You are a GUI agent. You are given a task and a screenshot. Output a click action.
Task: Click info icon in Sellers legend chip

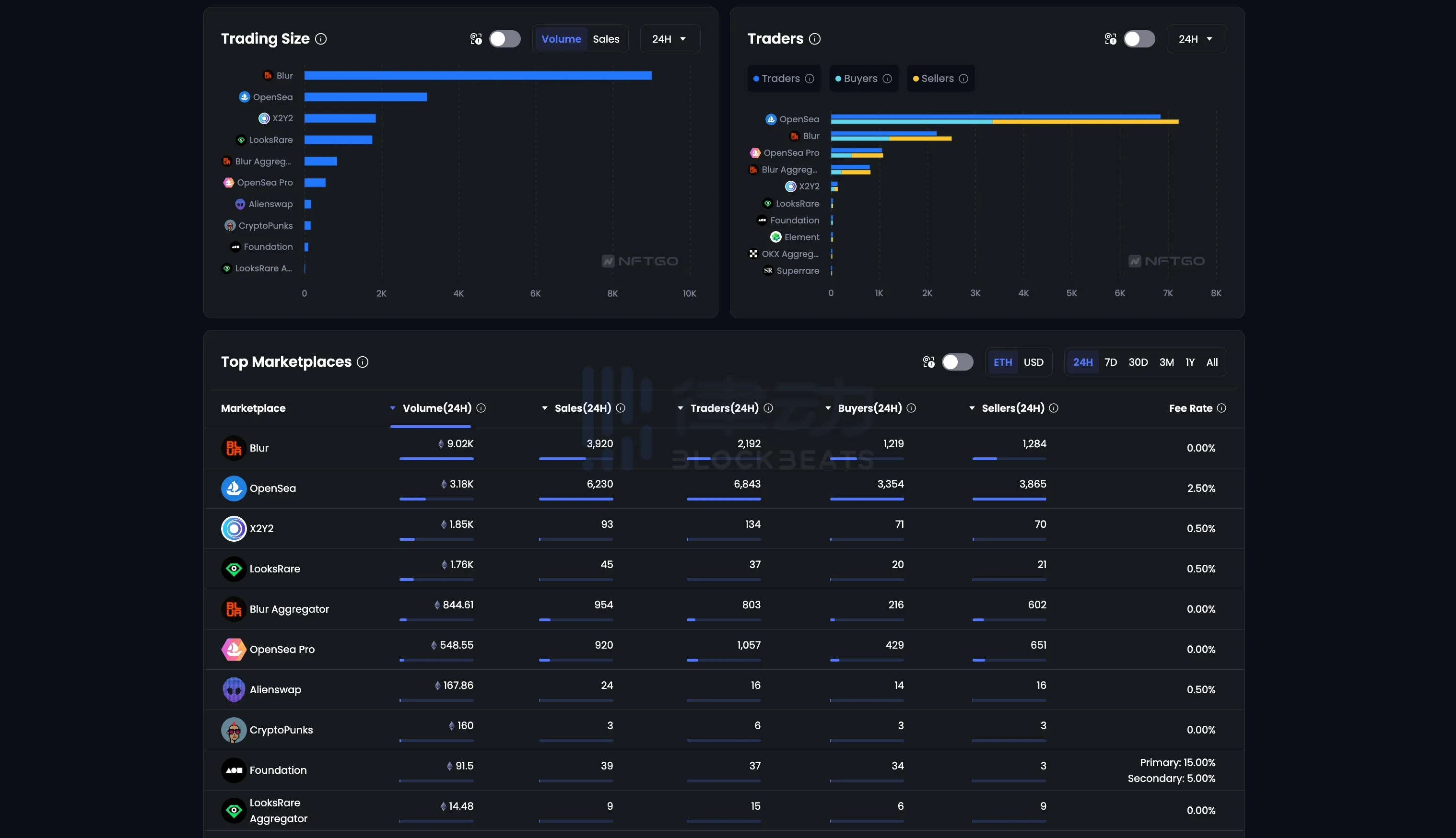pyautogui.click(x=964, y=79)
